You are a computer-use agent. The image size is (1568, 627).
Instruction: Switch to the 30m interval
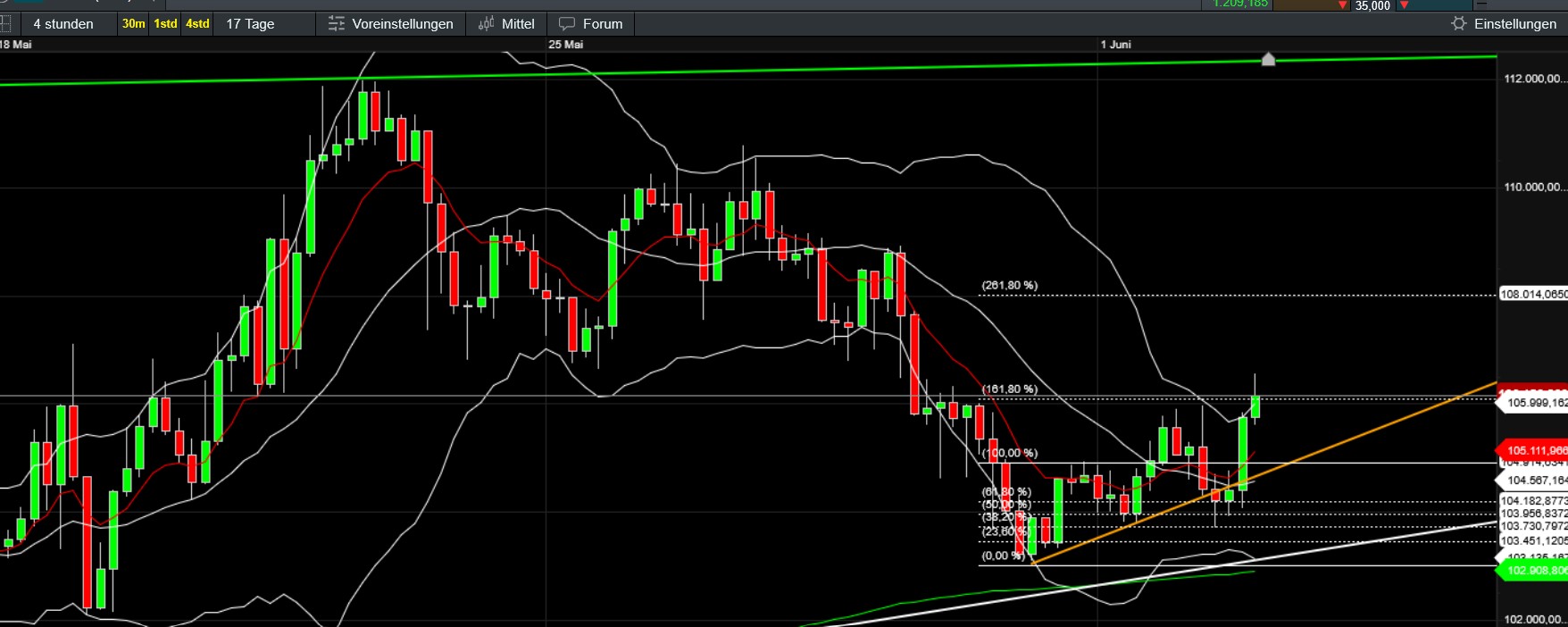point(134,24)
